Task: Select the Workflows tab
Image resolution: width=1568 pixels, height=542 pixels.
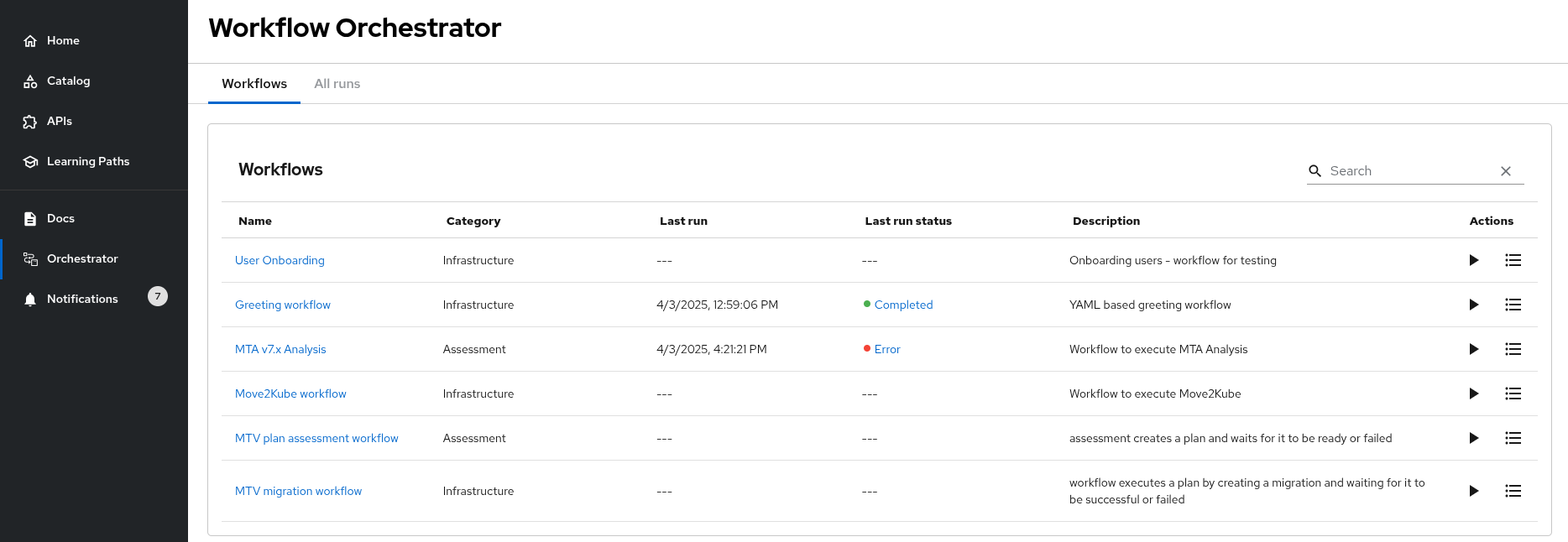Action: [254, 84]
